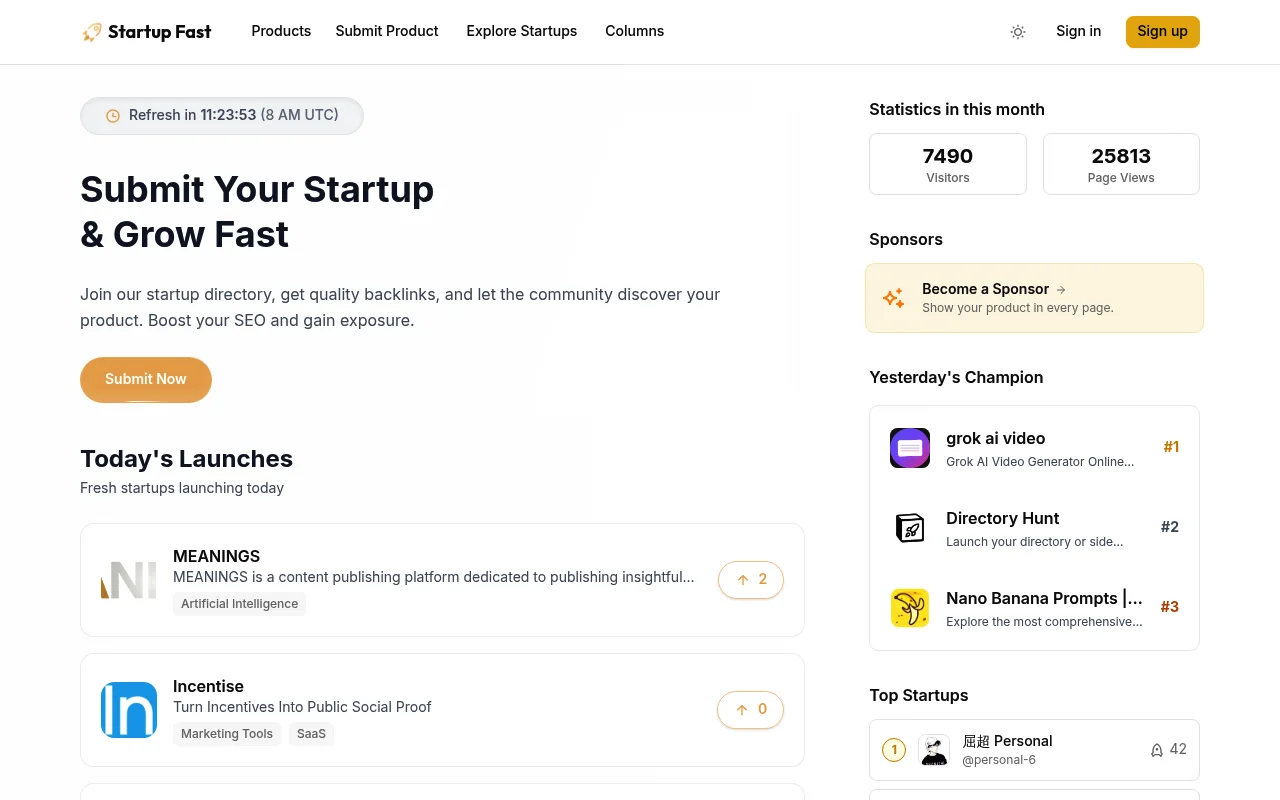Click the Nano Banana Prompts banana icon
The height and width of the screenshot is (800, 1280).
(909, 607)
